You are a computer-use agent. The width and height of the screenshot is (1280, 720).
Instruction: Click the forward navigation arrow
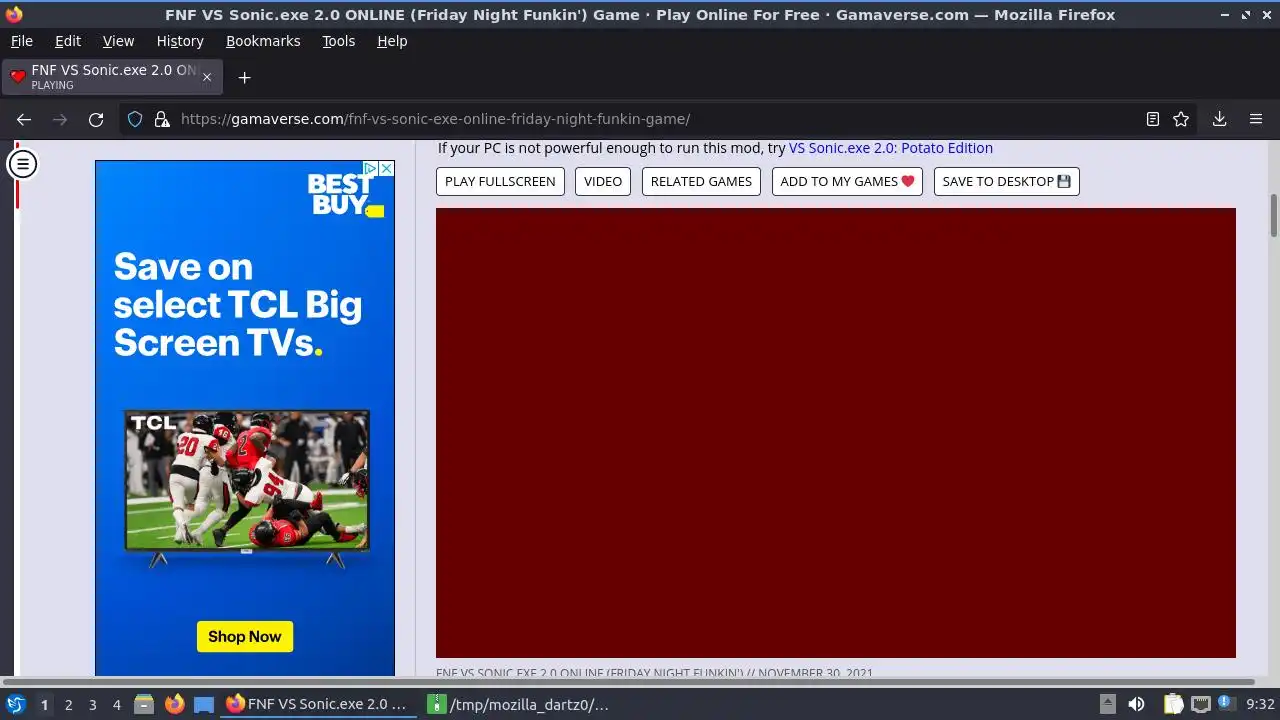(x=60, y=119)
